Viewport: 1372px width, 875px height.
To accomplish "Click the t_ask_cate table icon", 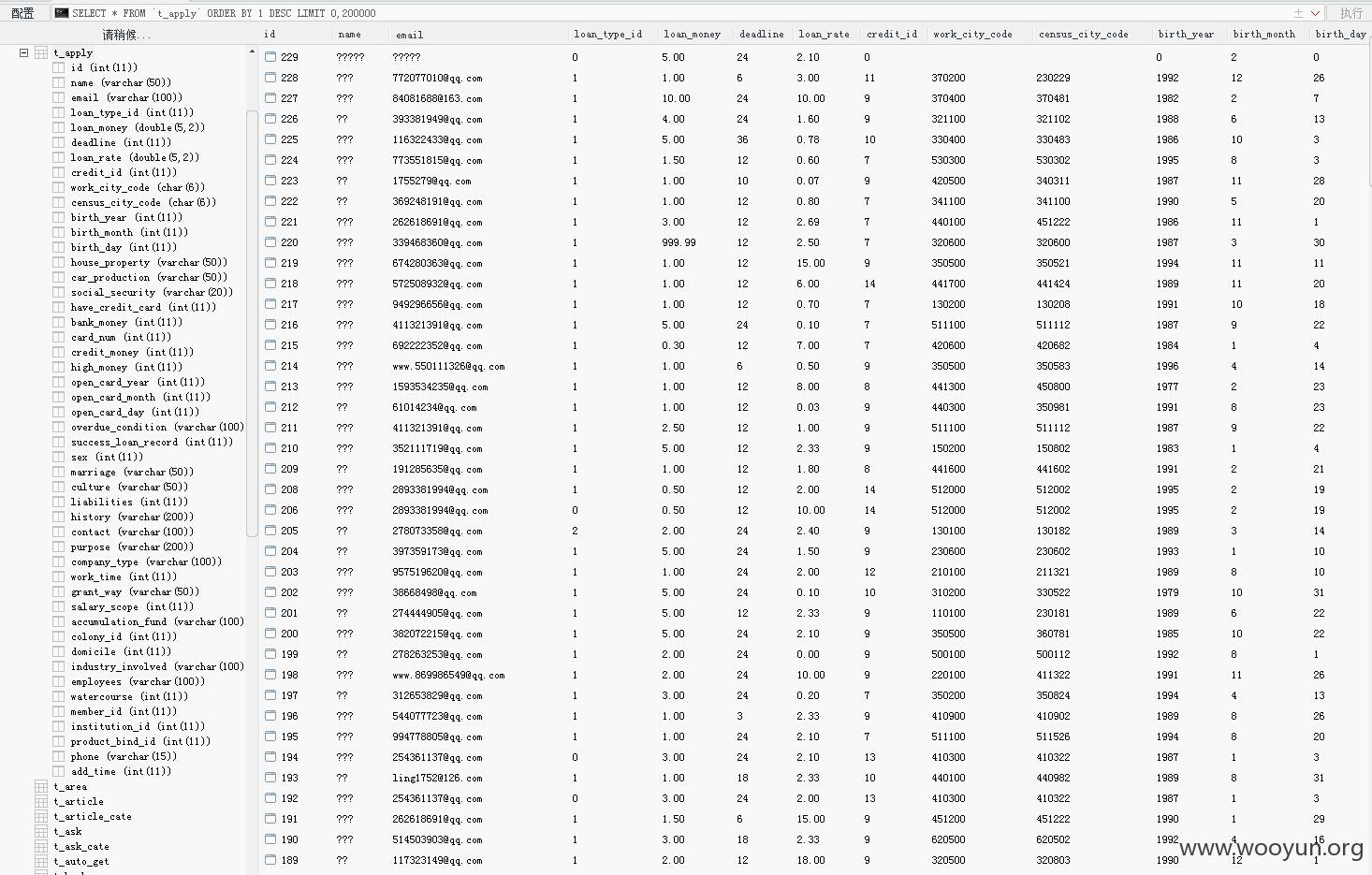I will tap(41, 847).
